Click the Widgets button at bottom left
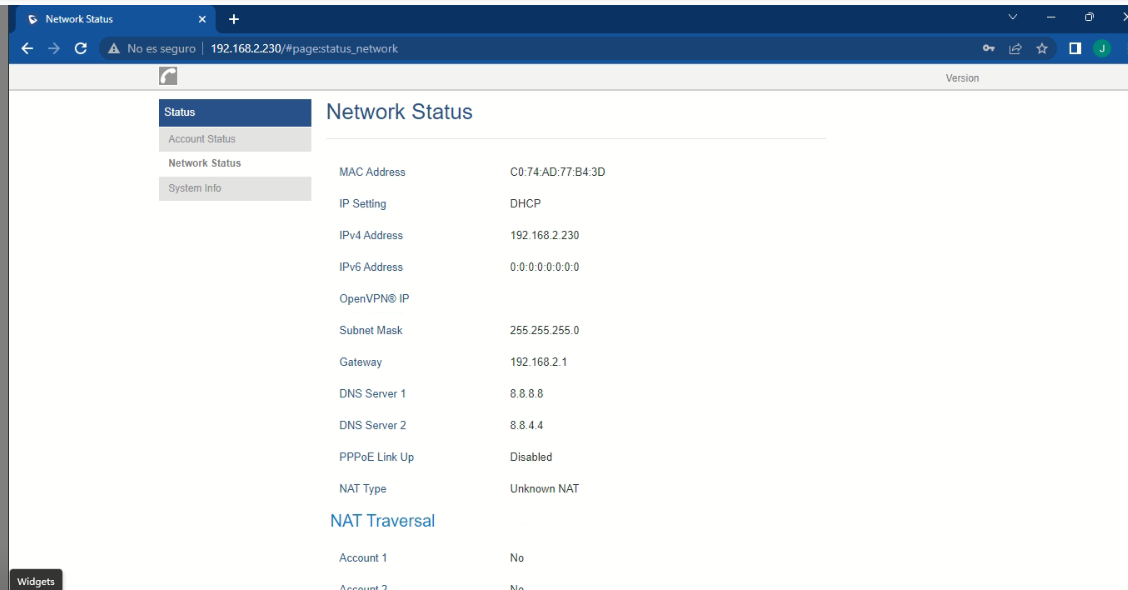This screenshot has width=1128, height=590. pyautogui.click(x=36, y=581)
